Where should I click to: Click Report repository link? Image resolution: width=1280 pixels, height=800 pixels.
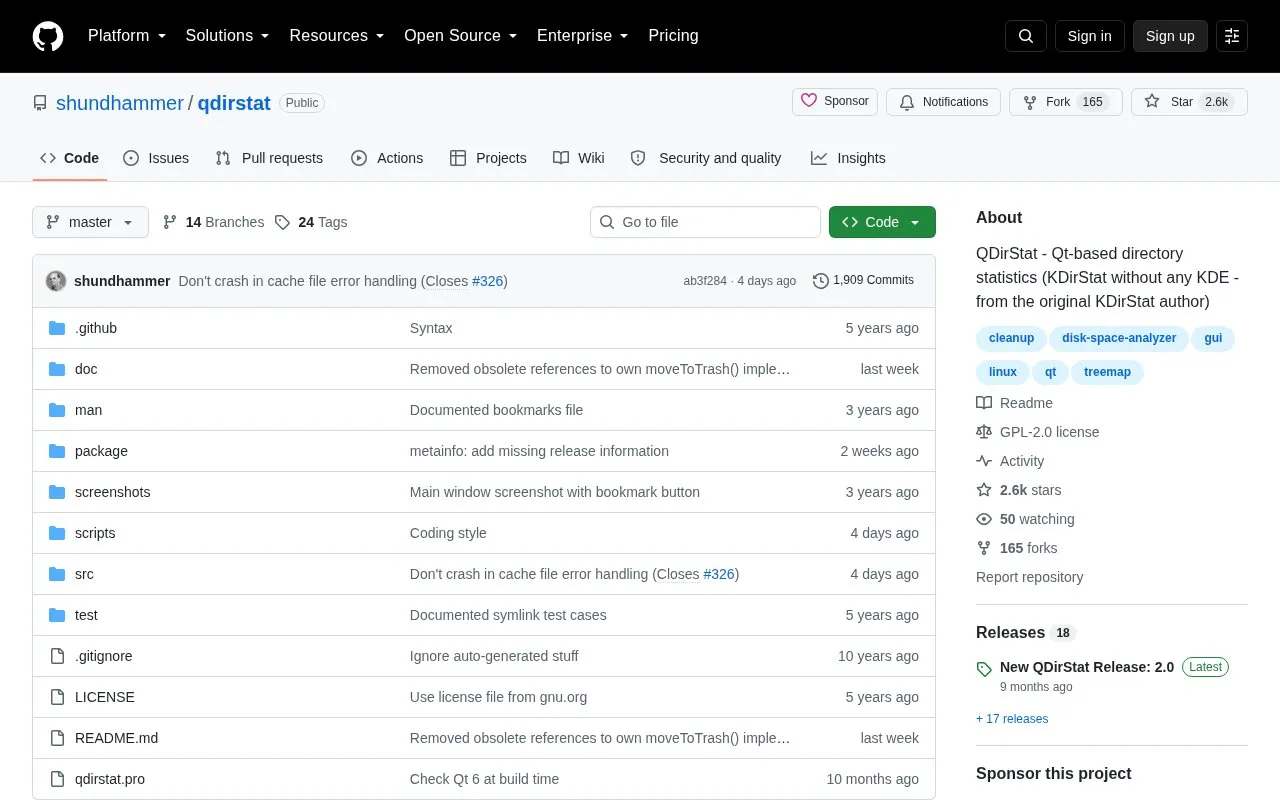[x=1029, y=577]
